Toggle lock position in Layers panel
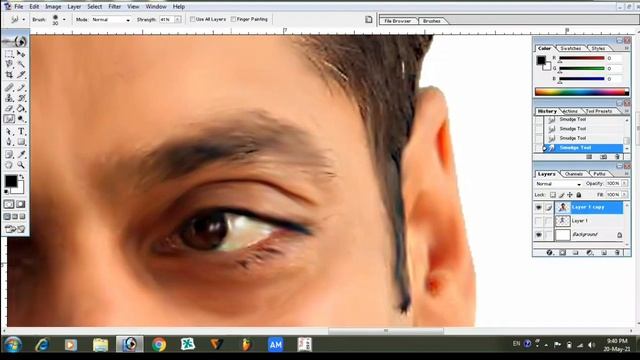640x360 pixels. coord(570,195)
